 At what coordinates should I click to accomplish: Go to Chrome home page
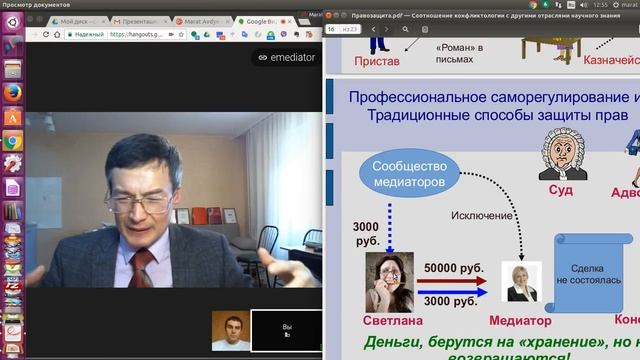coord(57,35)
